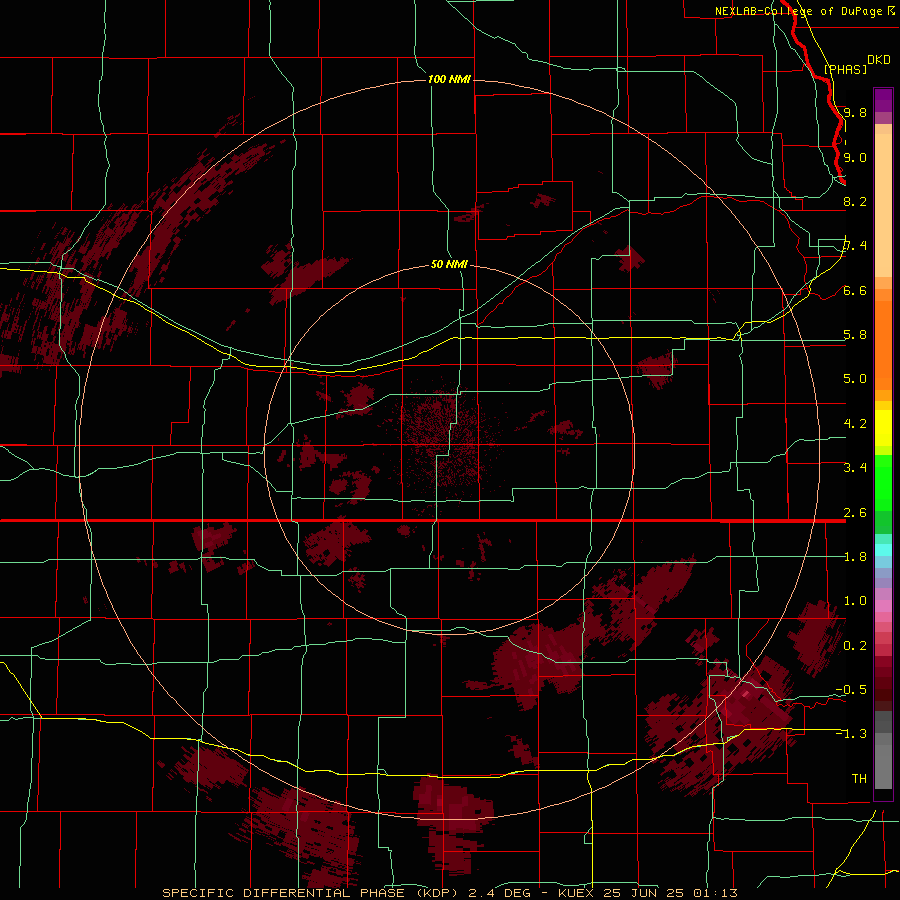Select the 3.4 legend value
The height and width of the screenshot is (900, 900).
point(855,468)
